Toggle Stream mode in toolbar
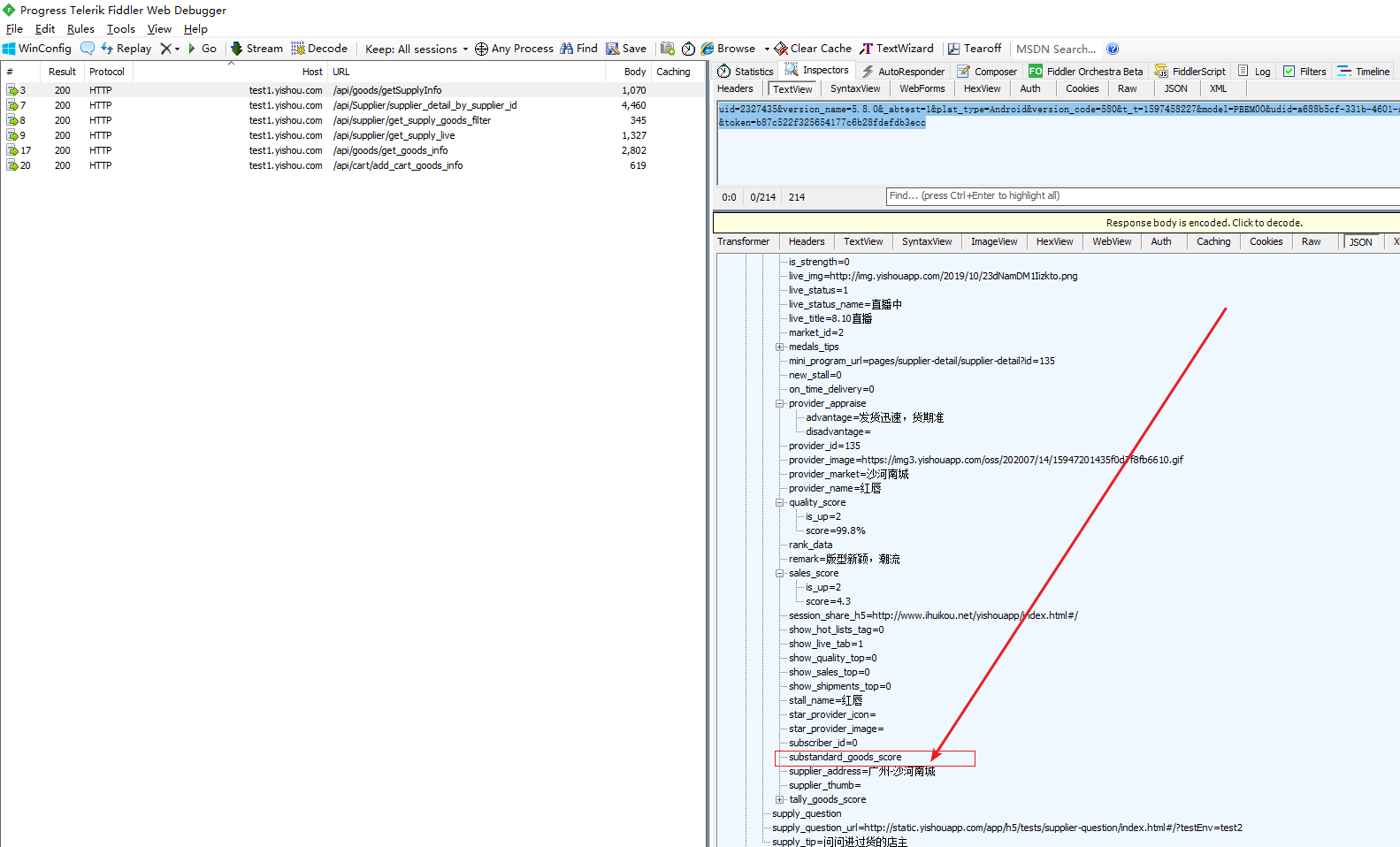Image resolution: width=1400 pixels, height=847 pixels. coord(256,49)
